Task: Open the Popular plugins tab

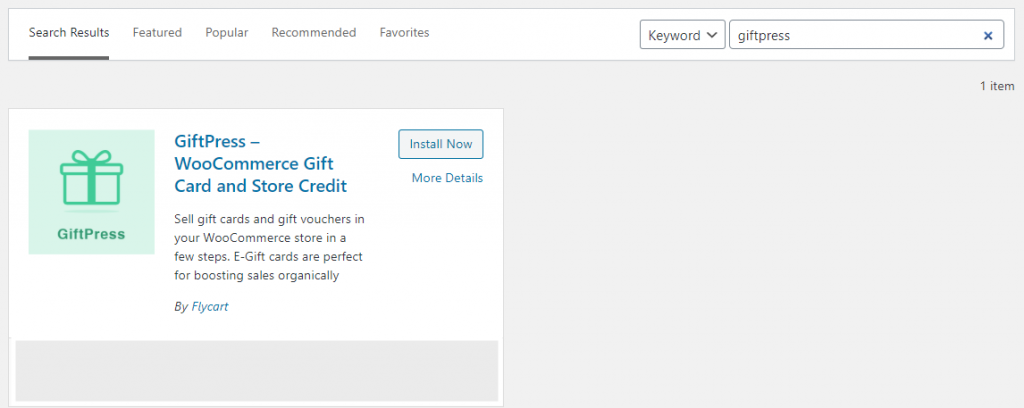Action: pos(227,32)
